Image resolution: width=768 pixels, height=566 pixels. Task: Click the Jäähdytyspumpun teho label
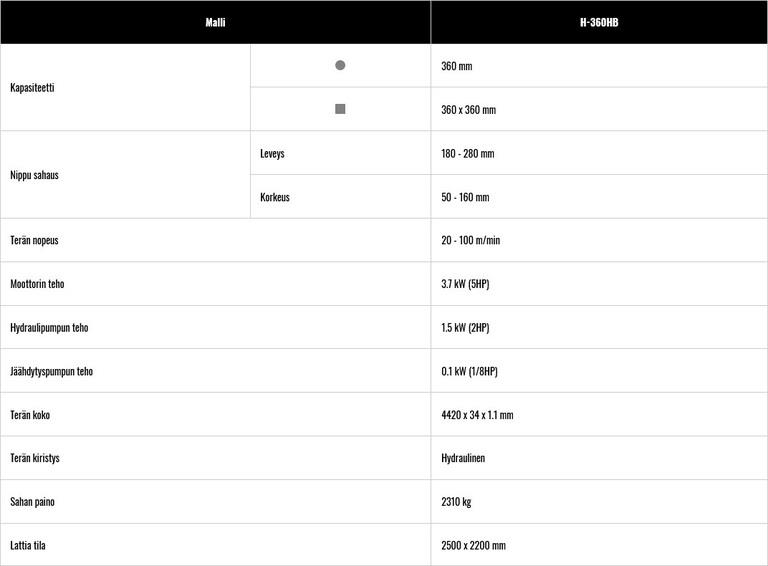[x=51, y=371]
